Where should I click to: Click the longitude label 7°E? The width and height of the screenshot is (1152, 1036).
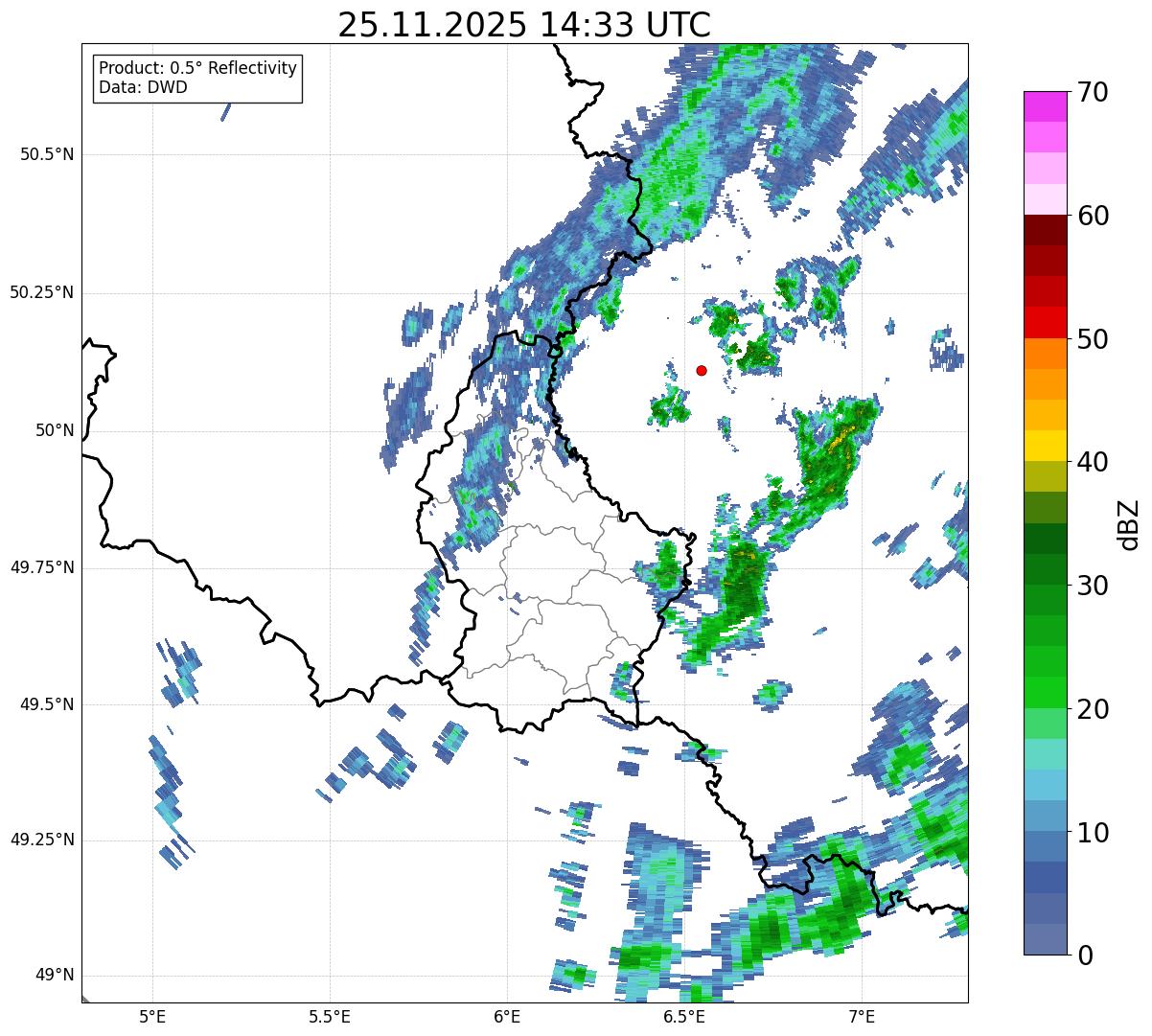coord(862,1016)
